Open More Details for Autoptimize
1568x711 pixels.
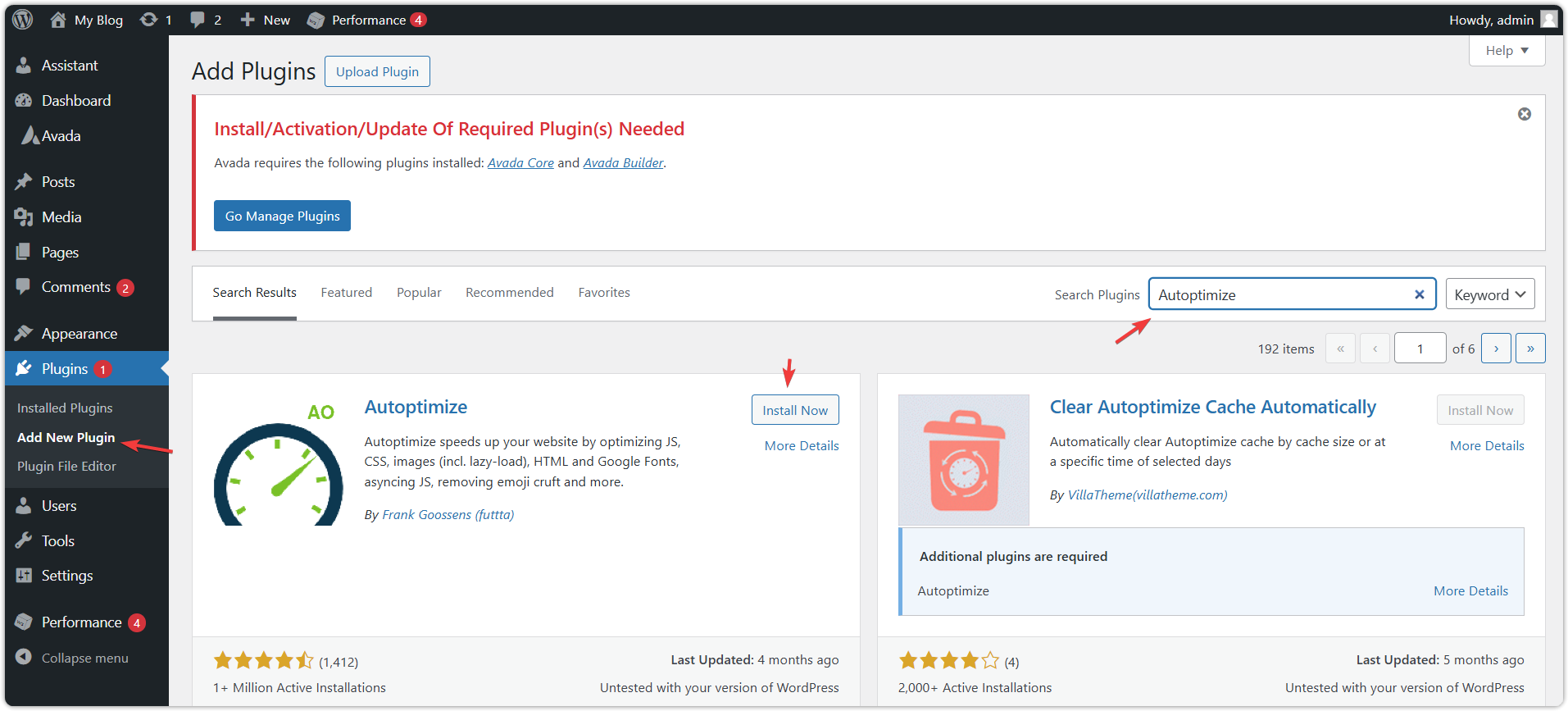tap(802, 446)
